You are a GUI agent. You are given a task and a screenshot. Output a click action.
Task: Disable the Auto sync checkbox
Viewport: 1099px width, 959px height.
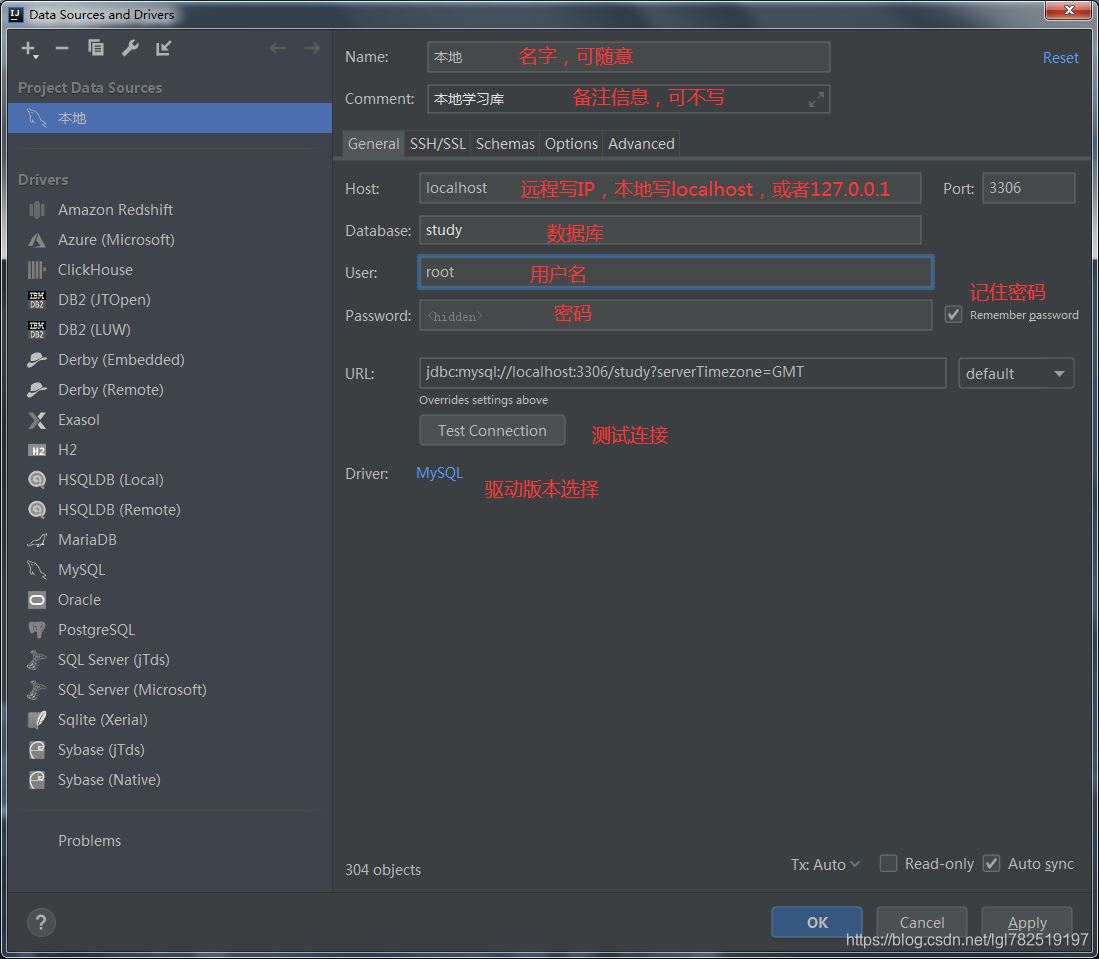click(x=991, y=864)
